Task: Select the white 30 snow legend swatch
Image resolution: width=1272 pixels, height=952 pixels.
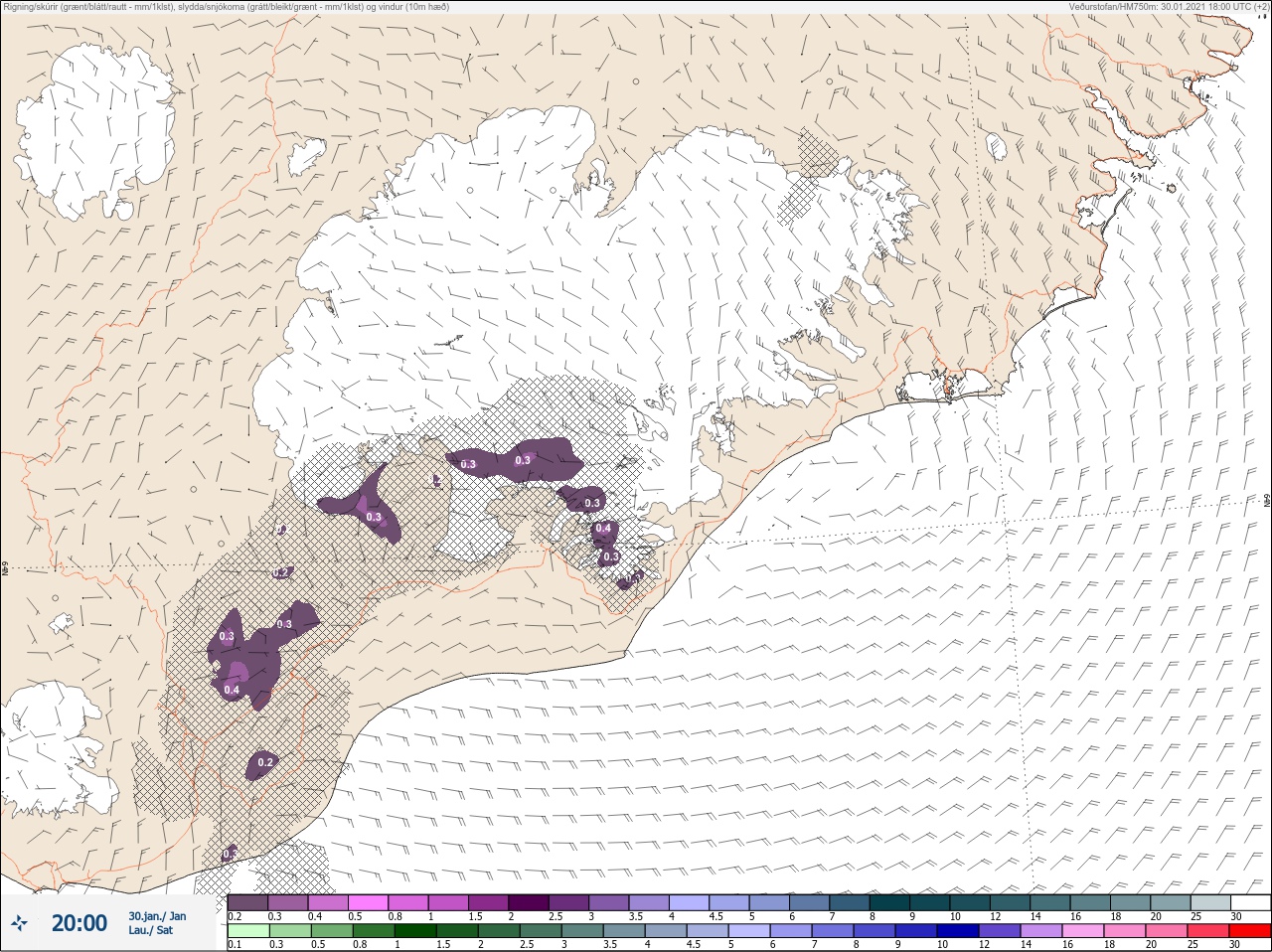Action: [1251, 902]
